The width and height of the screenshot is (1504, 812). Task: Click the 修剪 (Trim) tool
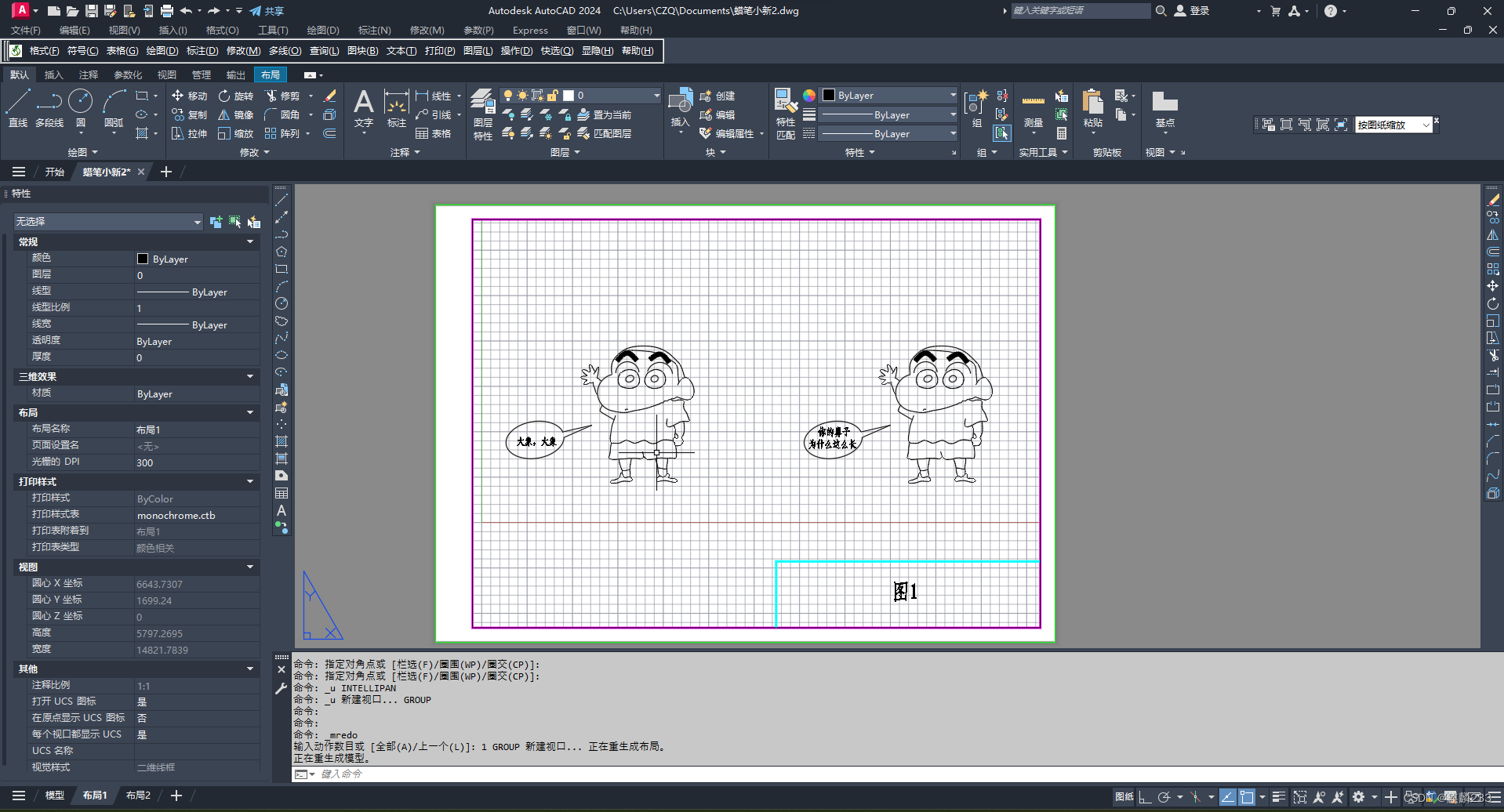282,96
